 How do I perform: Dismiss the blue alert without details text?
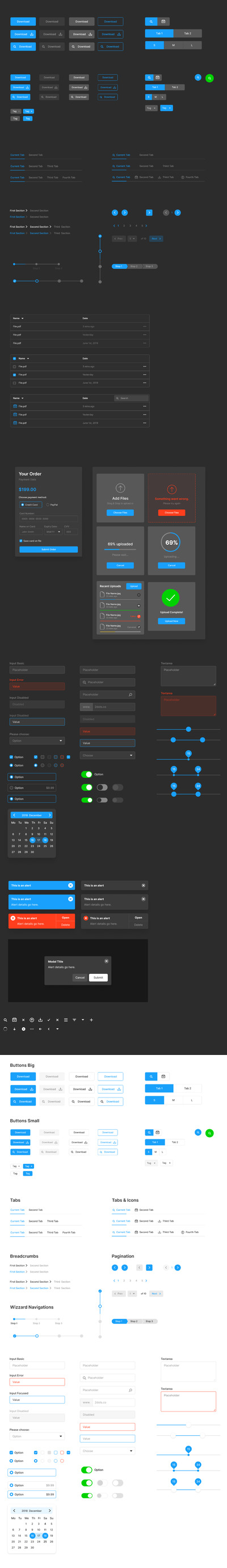pyautogui.click(x=70, y=885)
